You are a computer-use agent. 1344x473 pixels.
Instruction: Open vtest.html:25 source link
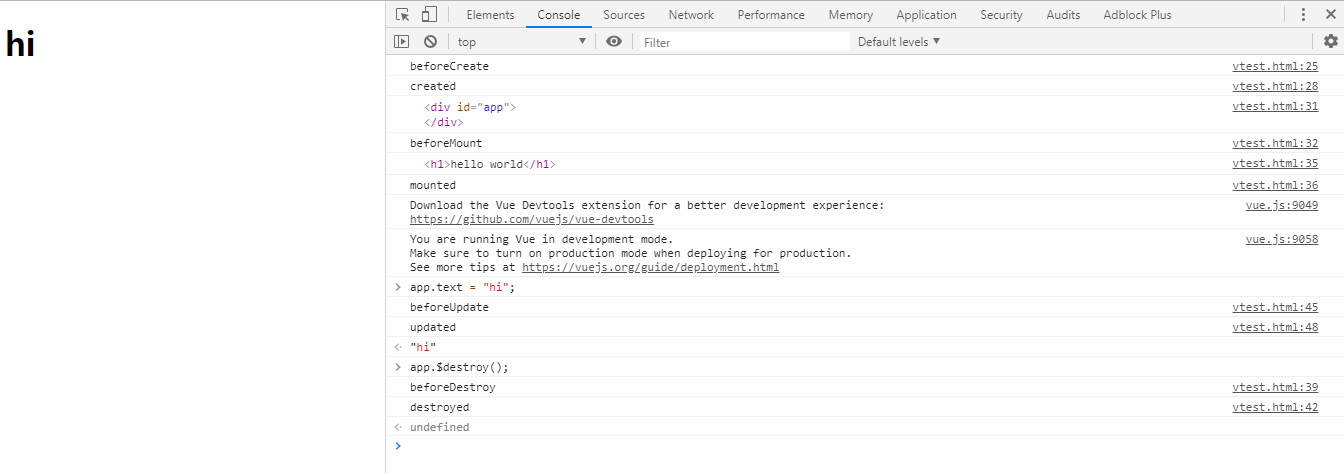point(1275,66)
